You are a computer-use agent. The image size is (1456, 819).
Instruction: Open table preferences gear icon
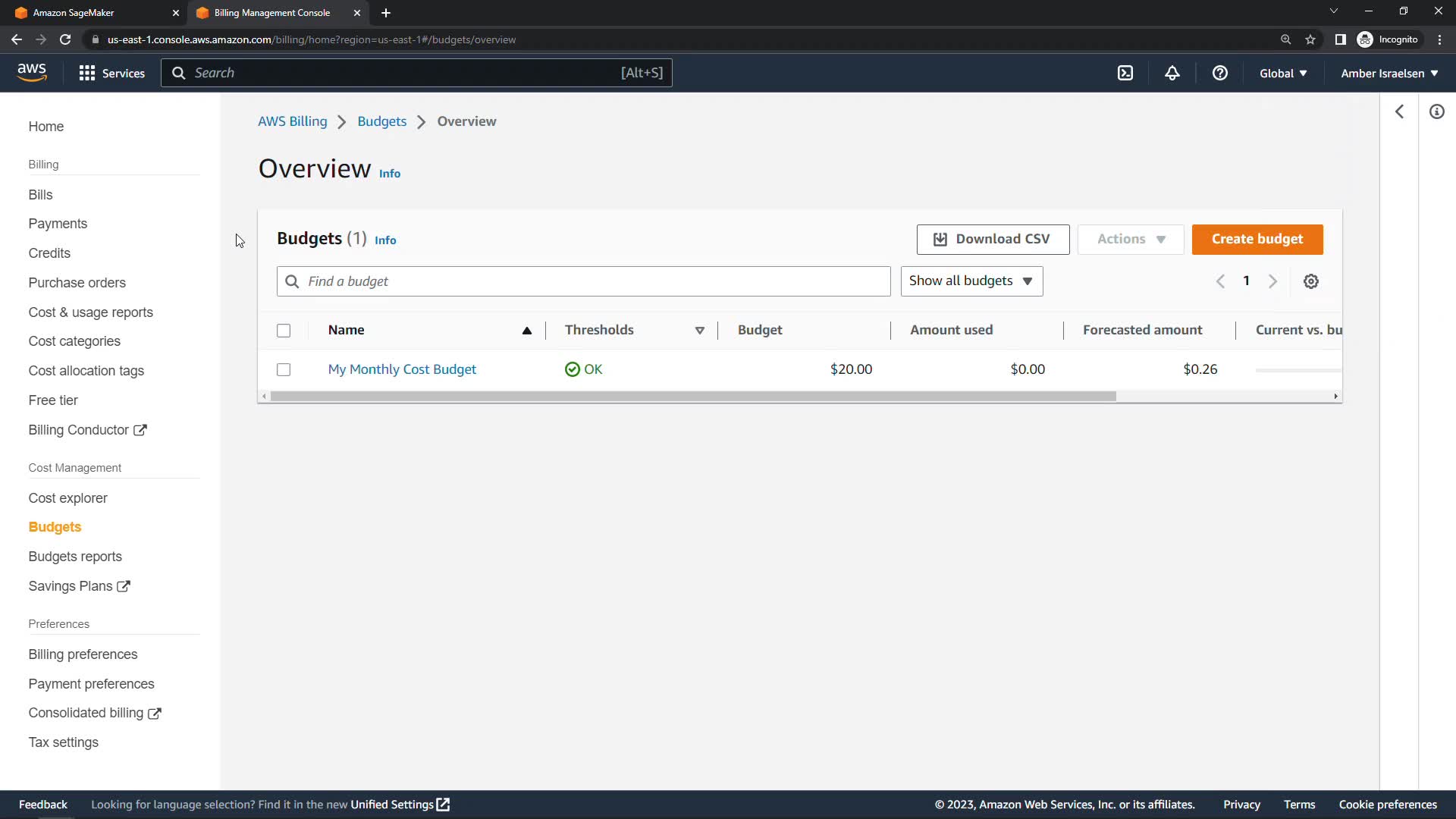pos(1310,281)
